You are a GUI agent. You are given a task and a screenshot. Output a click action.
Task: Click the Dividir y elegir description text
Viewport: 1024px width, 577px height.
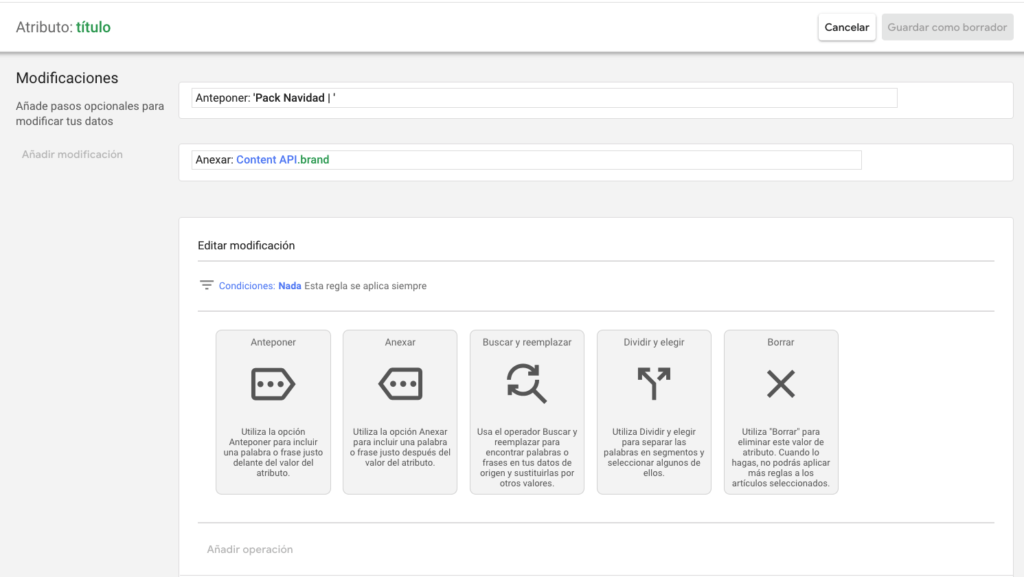click(654, 452)
